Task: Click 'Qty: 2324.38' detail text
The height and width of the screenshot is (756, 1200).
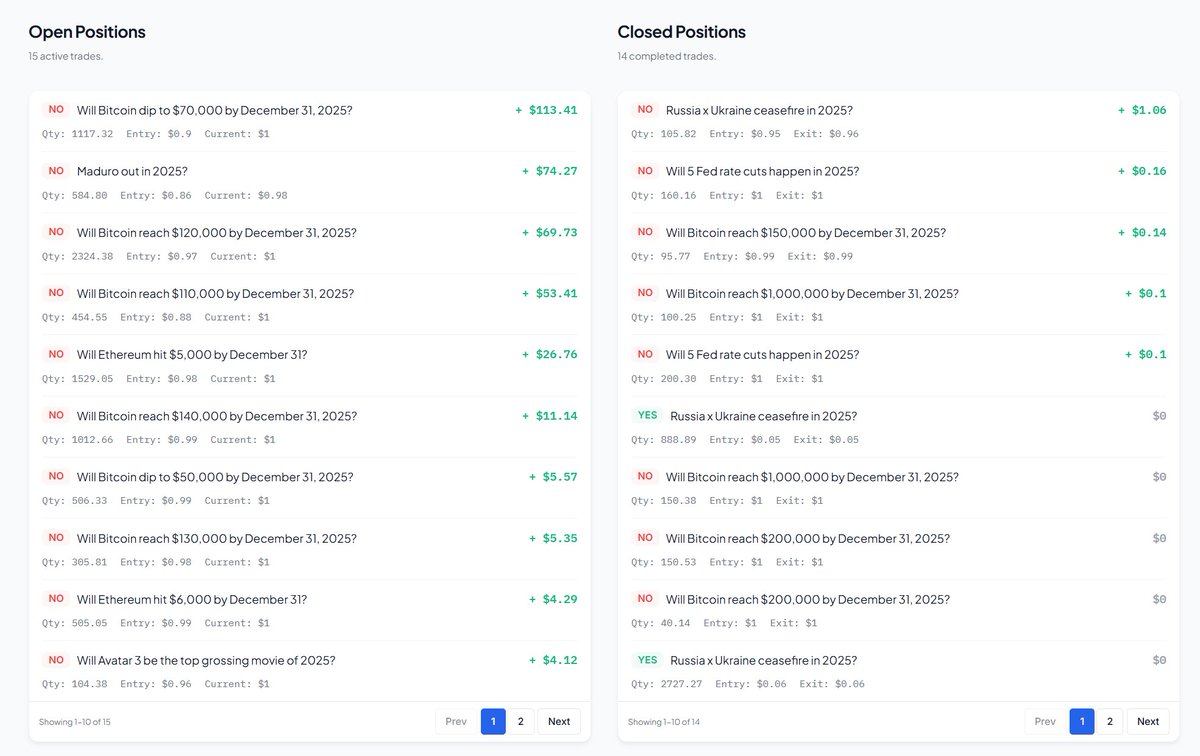Action: pyautogui.click(x=78, y=256)
